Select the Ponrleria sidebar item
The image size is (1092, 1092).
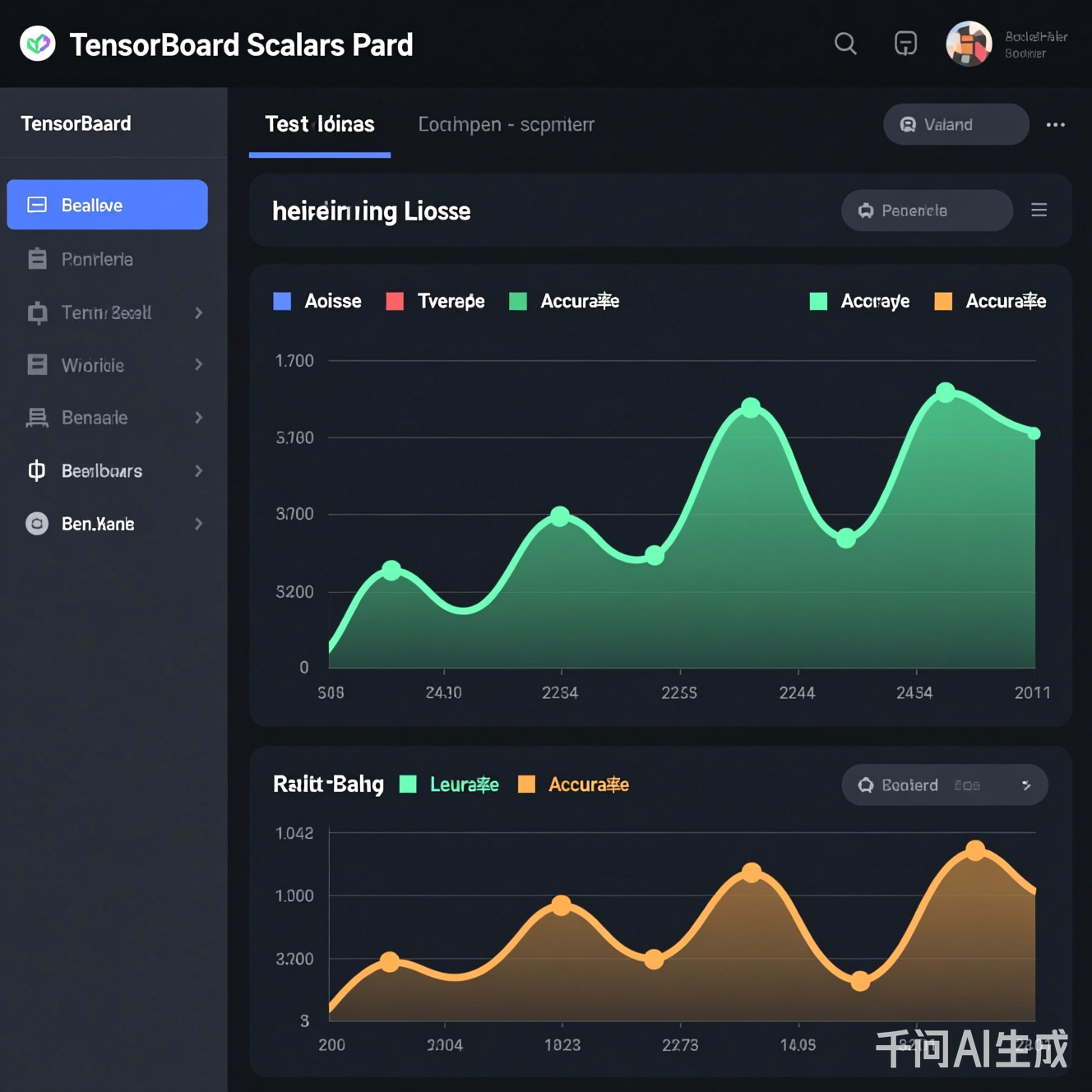tap(107, 259)
